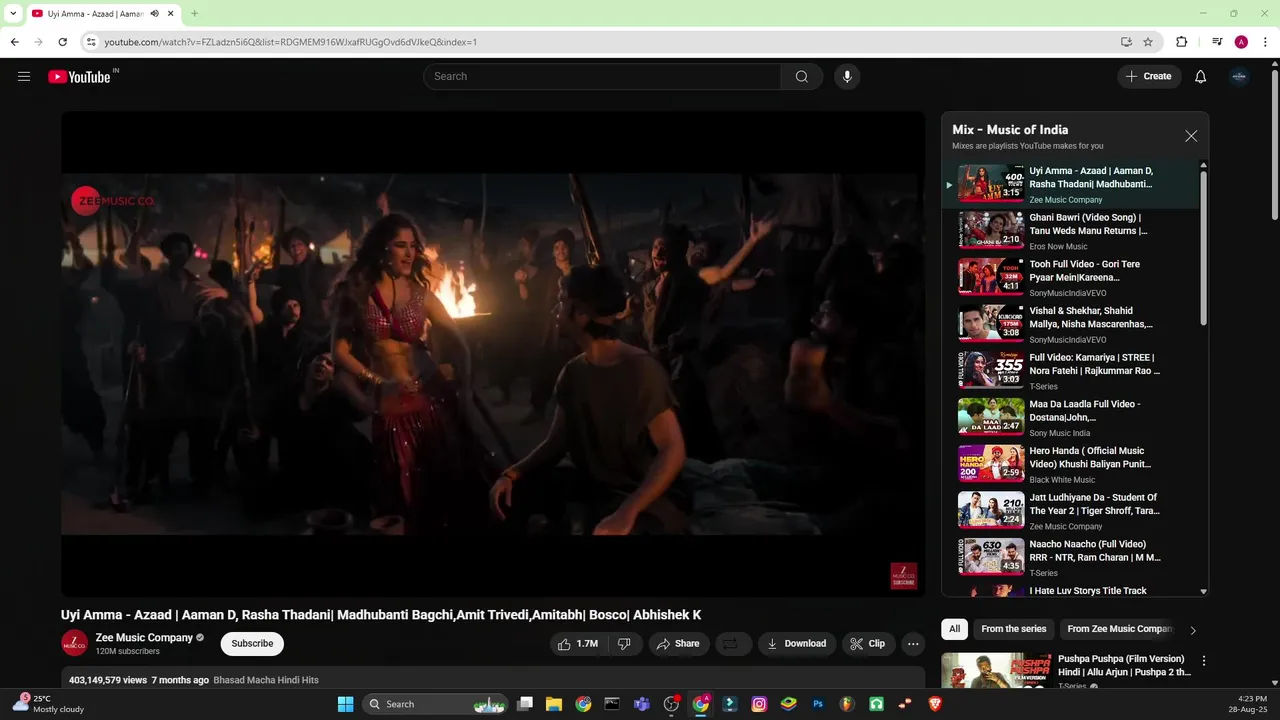Dislike the video with thumbs-down

coord(624,644)
